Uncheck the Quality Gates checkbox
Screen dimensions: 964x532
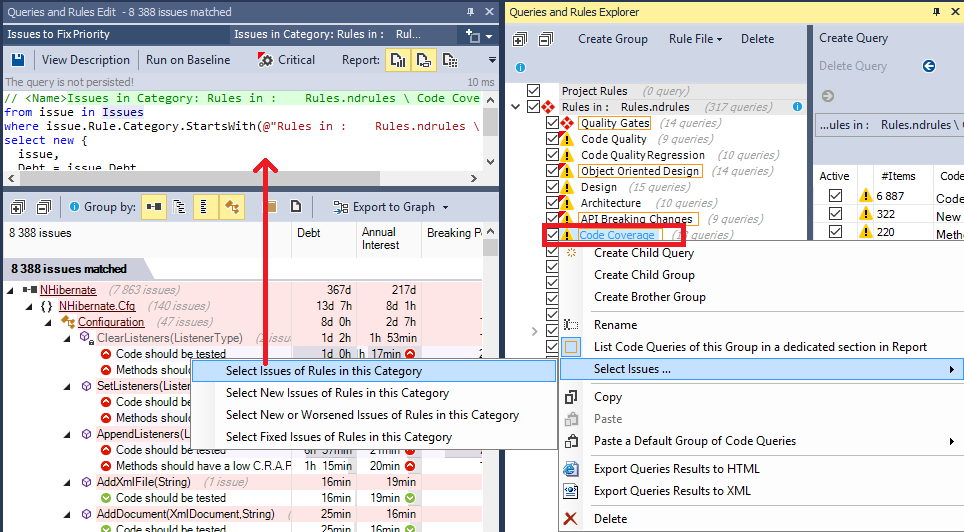tap(553, 123)
